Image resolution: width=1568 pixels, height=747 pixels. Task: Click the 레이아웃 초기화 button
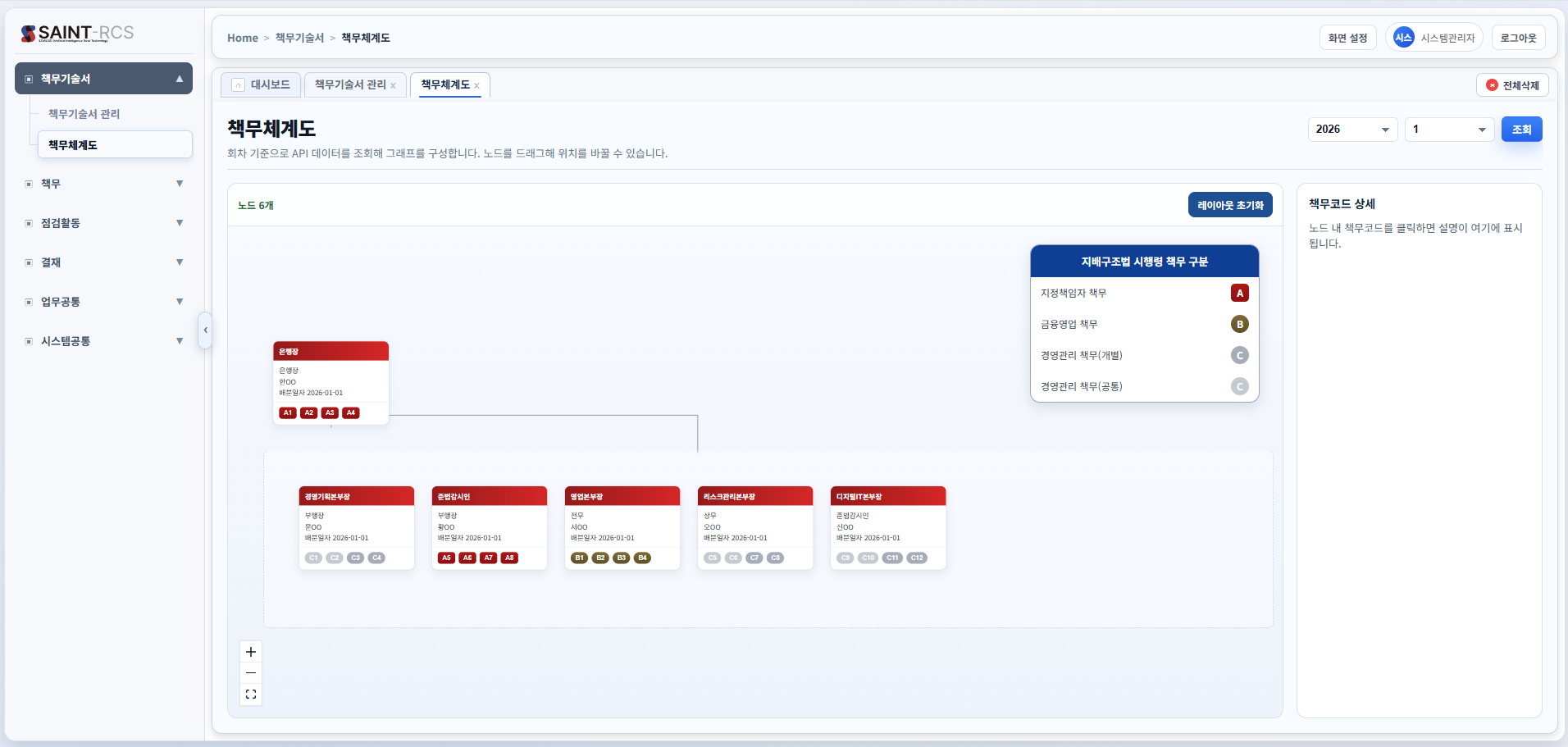[1229, 205]
